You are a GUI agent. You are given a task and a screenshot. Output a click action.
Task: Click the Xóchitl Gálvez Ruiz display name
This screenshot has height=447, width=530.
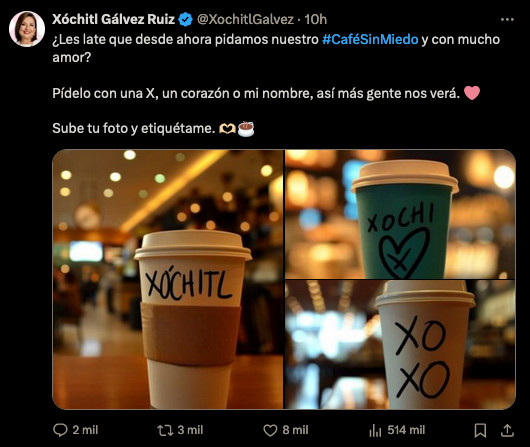pos(114,19)
